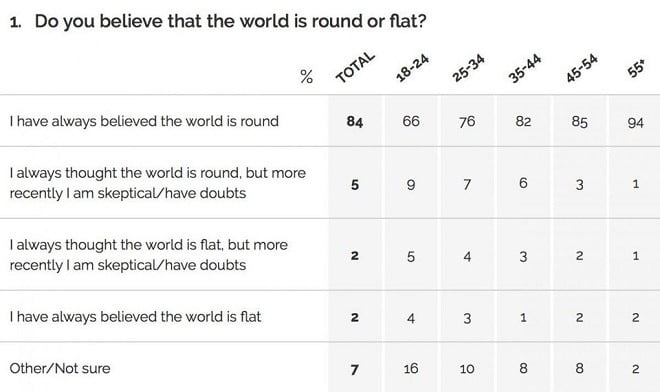
Task: Click the value 66 in 18-24 column
Action: [x=411, y=121]
